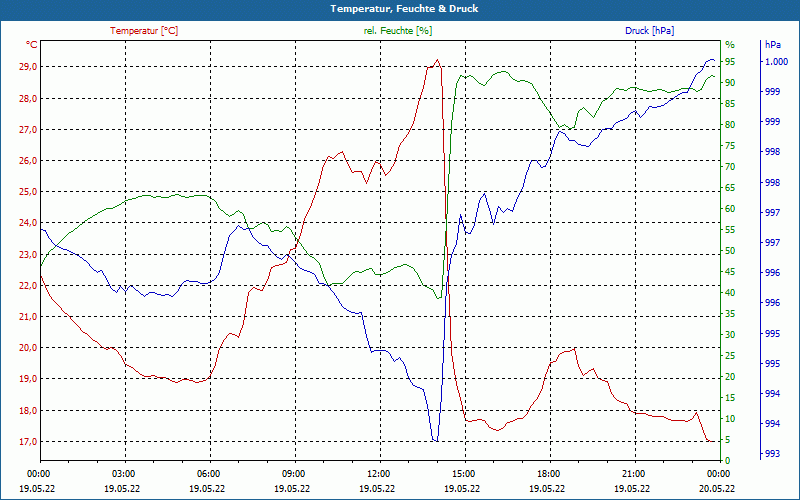Click the 28,0 temperature axis tick label
Image resolution: width=800 pixels, height=500 pixels.
[29, 98]
